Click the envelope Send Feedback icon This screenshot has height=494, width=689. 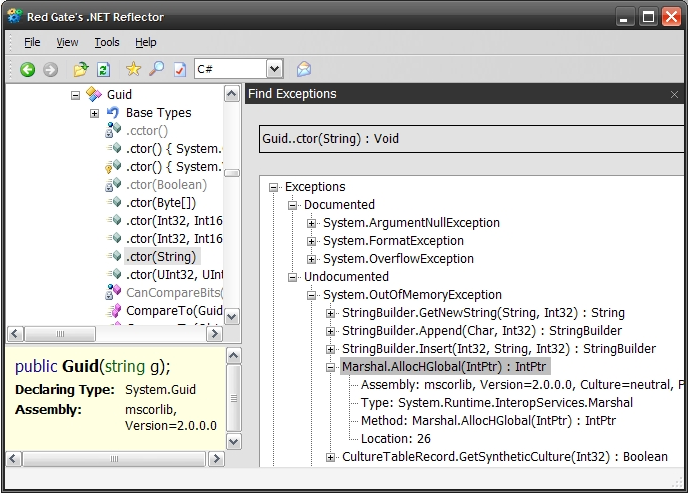[304, 69]
